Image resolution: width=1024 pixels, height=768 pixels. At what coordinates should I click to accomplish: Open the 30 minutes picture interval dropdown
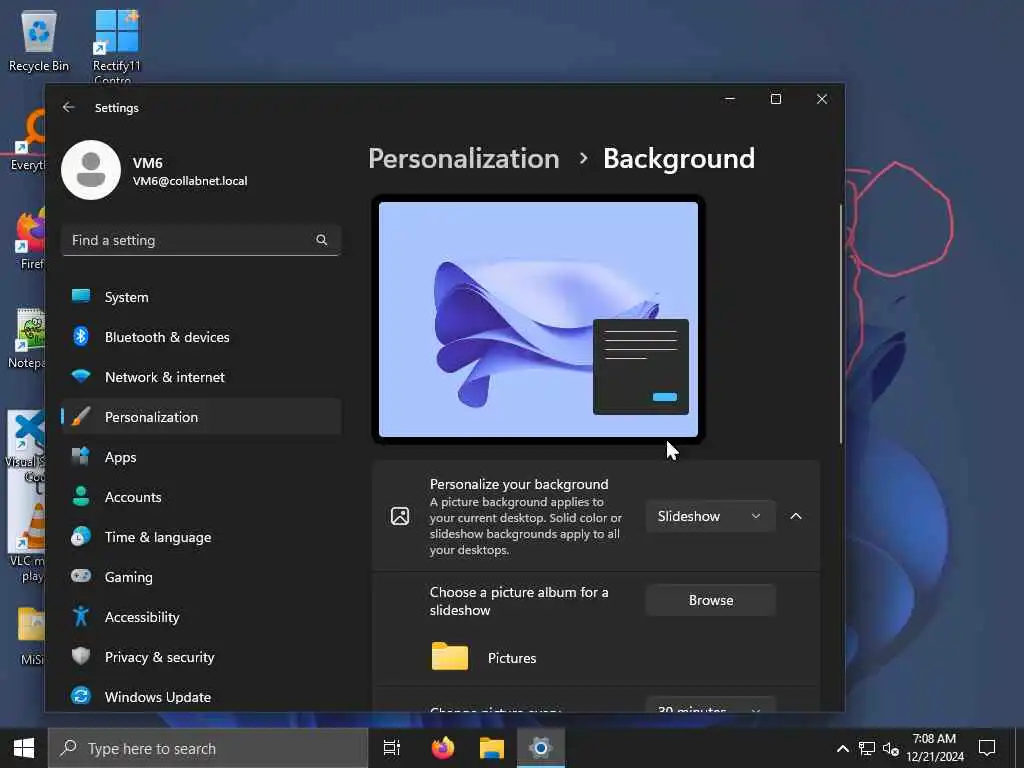coord(711,706)
